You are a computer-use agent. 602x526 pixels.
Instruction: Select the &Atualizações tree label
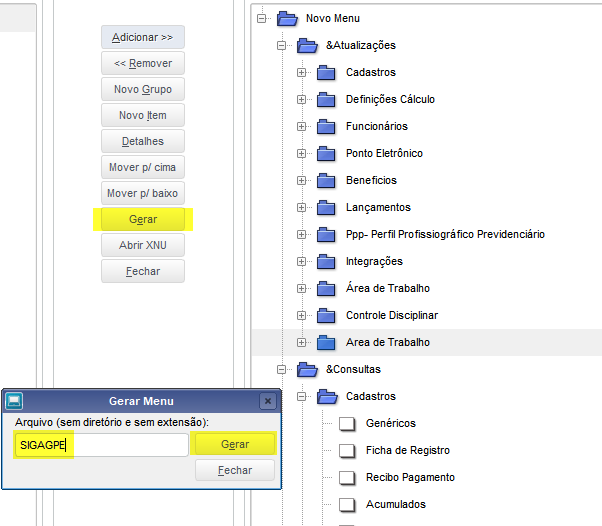pyautogui.click(x=361, y=45)
